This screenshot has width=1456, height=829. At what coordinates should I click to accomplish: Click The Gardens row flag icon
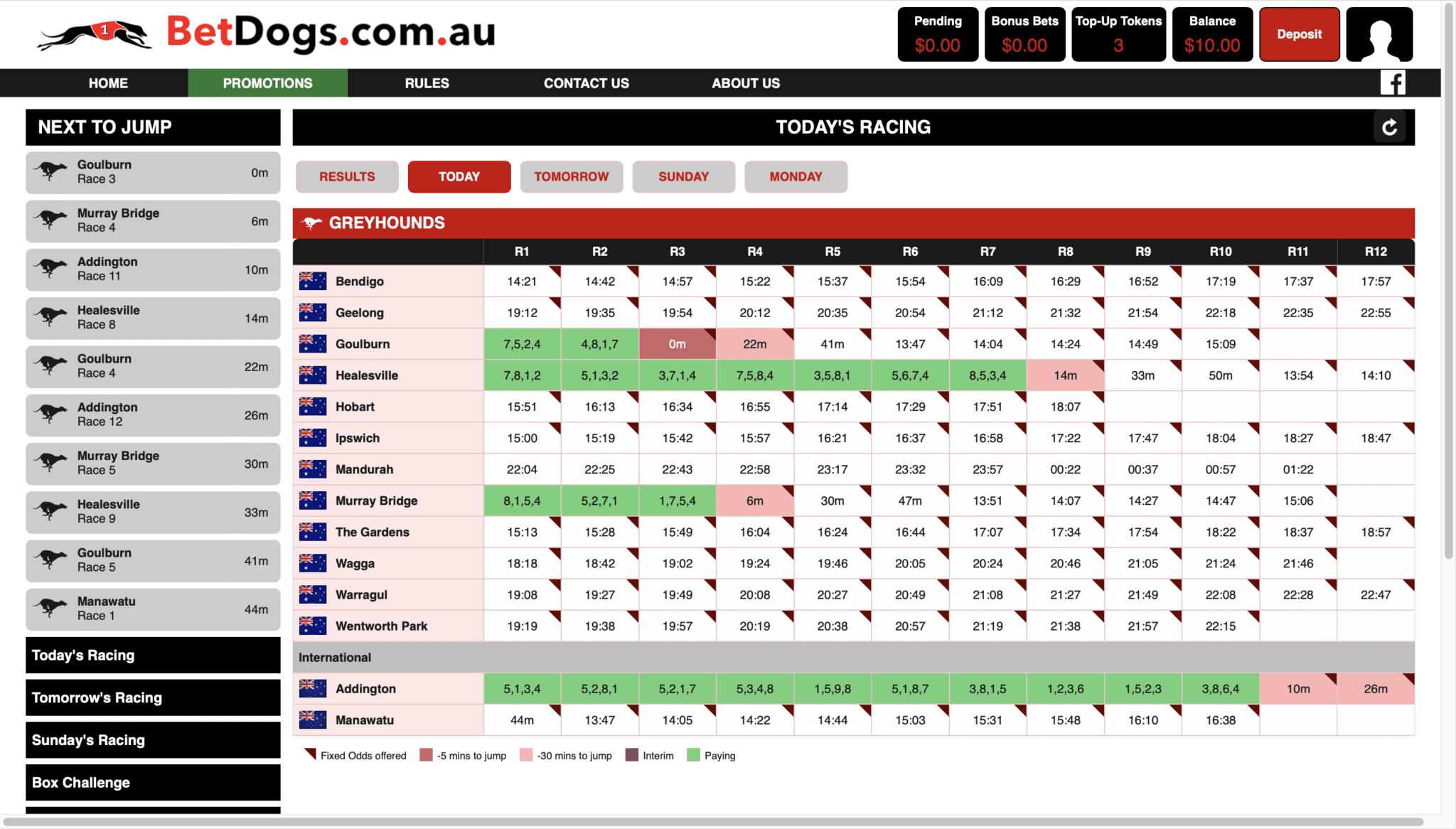[x=313, y=531]
